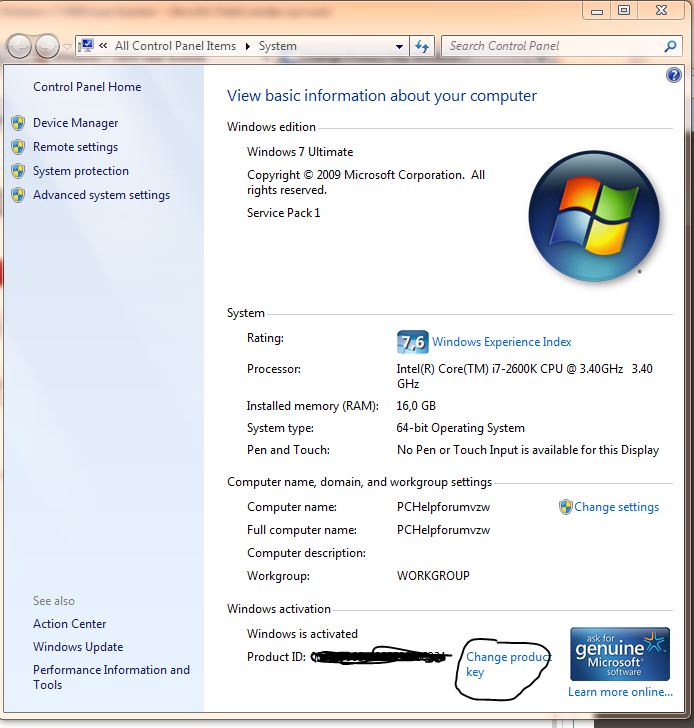
Task: Click the genuine Microsoft software badge
Action: tap(620, 654)
